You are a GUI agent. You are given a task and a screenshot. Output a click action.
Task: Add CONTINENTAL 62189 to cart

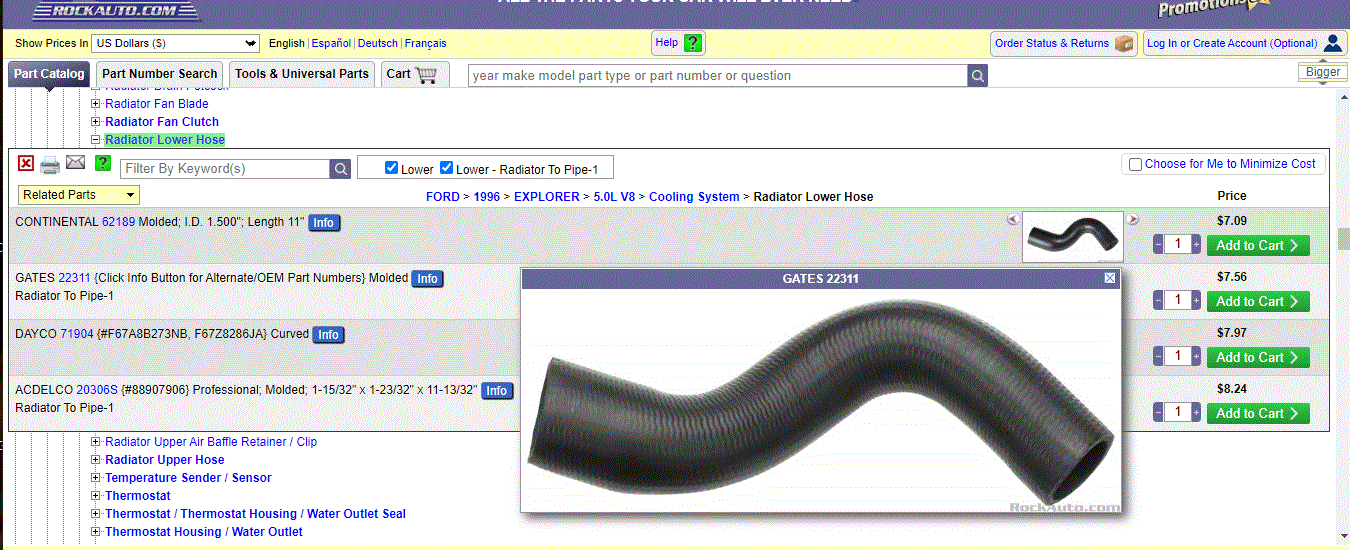tap(1258, 245)
